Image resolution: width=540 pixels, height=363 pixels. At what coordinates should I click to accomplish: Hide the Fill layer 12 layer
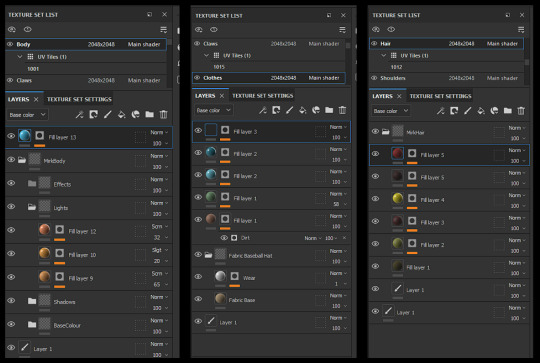pos(11,230)
